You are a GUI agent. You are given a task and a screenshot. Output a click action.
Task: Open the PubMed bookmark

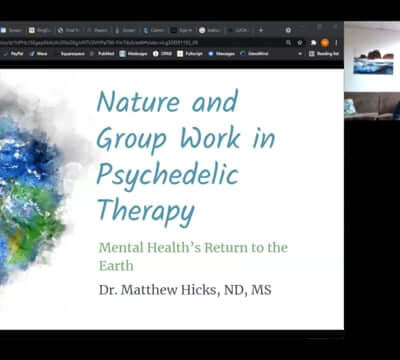[x=102, y=53]
